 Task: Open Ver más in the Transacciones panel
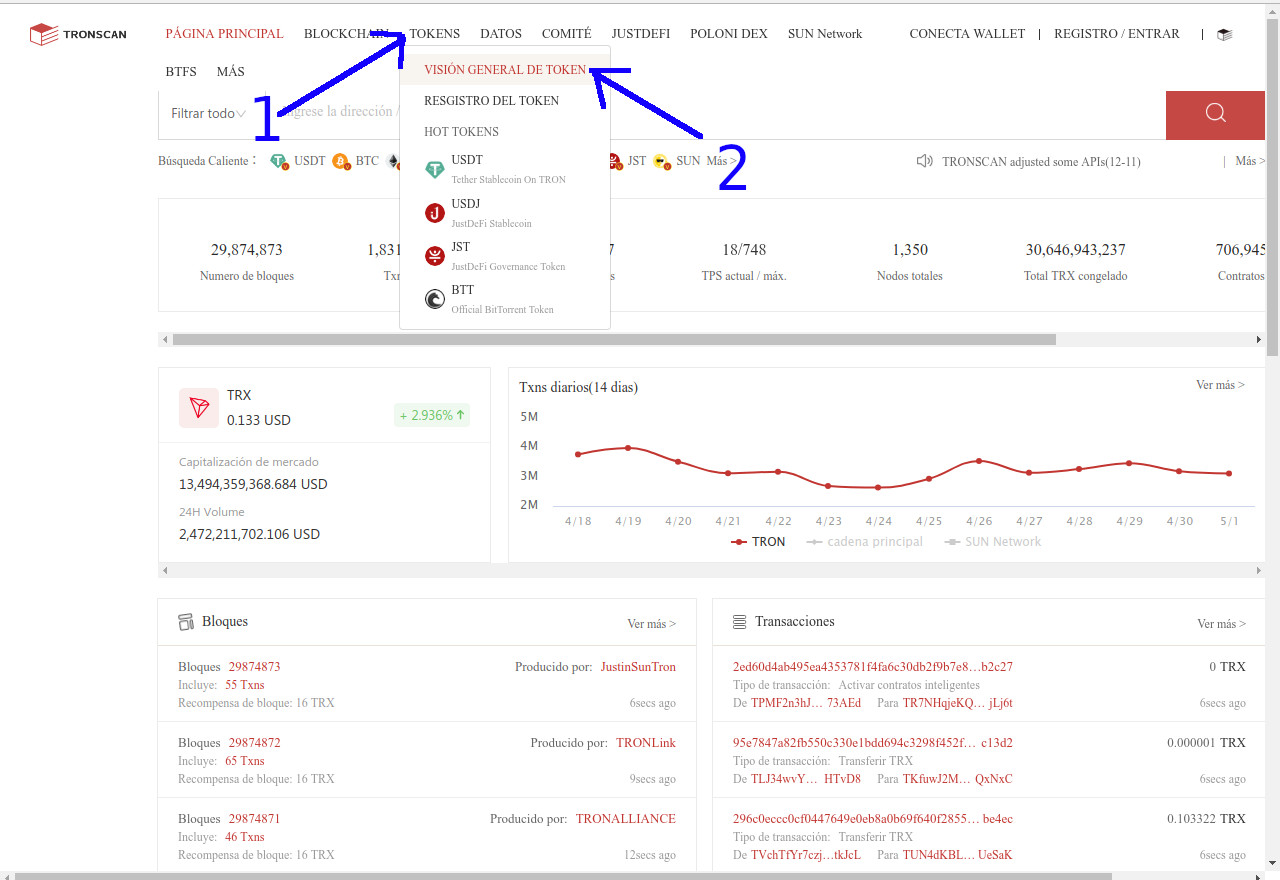coord(1221,624)
